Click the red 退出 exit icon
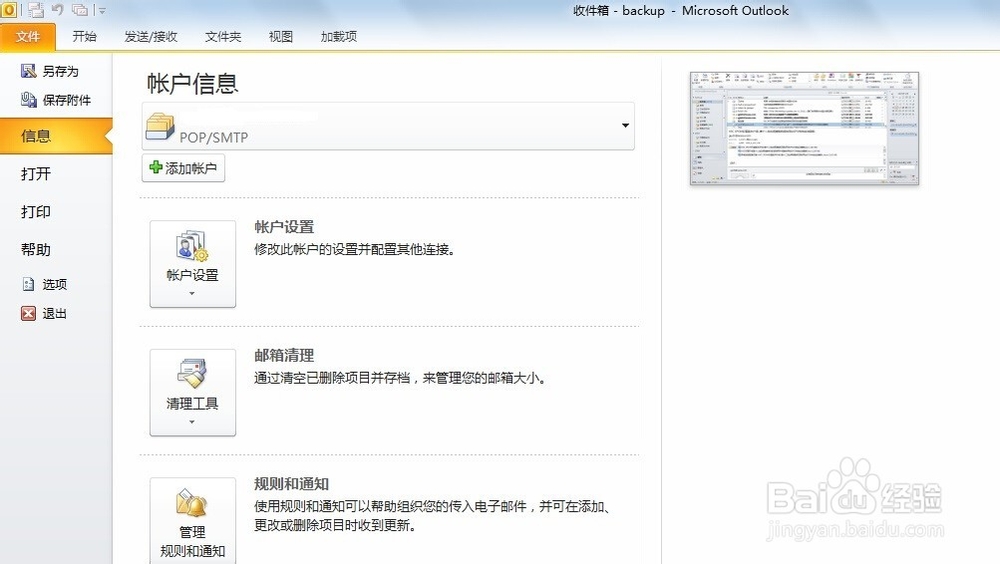1000x564 pixels. [x=28, y=313]
